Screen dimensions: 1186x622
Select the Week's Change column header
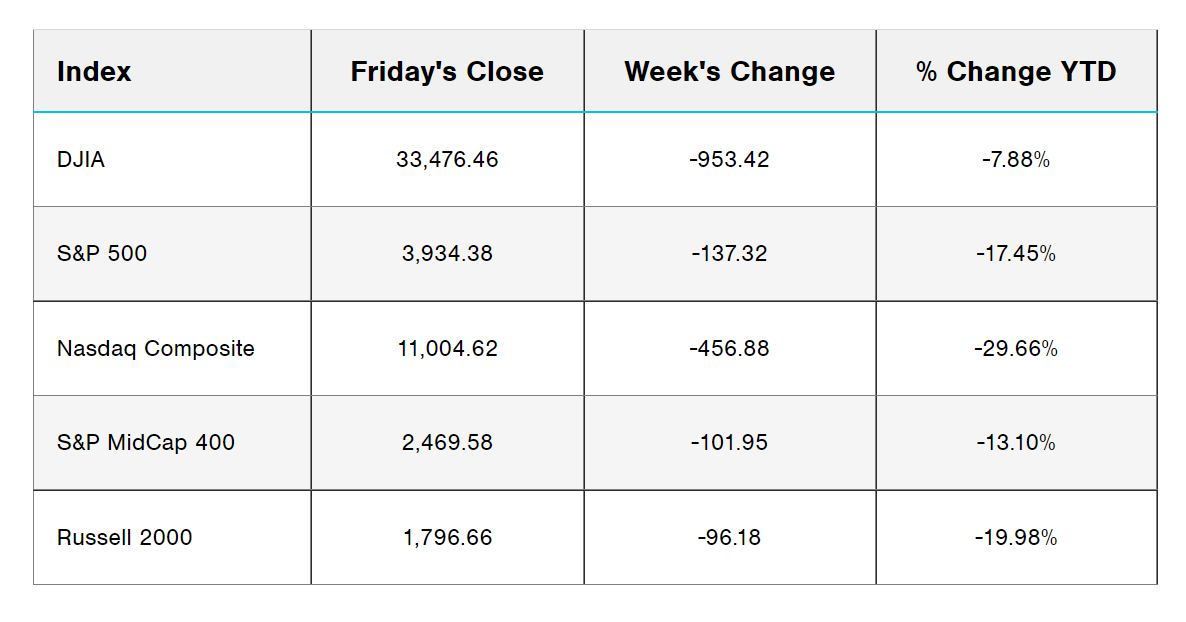coord(729,72)
